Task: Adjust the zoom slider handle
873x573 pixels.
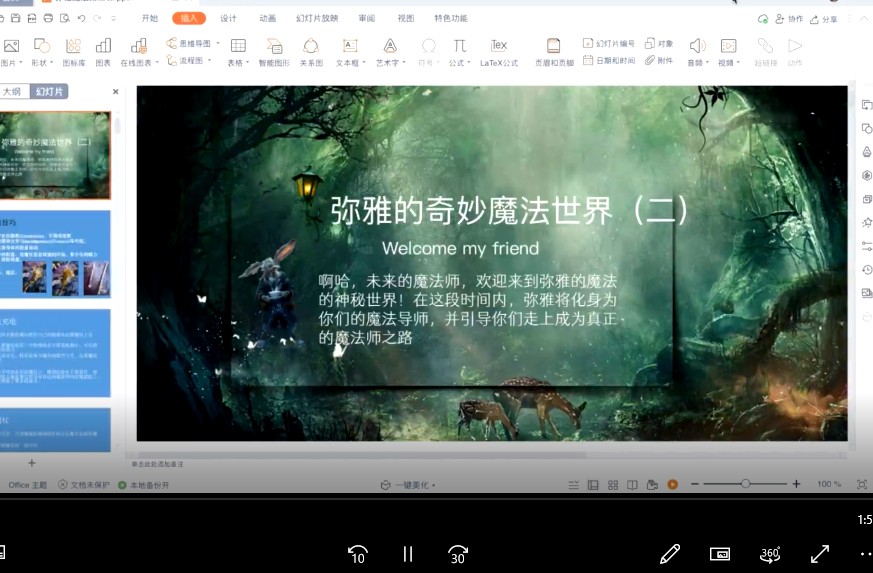Action: pyautogui.click(x=746, y=484)
